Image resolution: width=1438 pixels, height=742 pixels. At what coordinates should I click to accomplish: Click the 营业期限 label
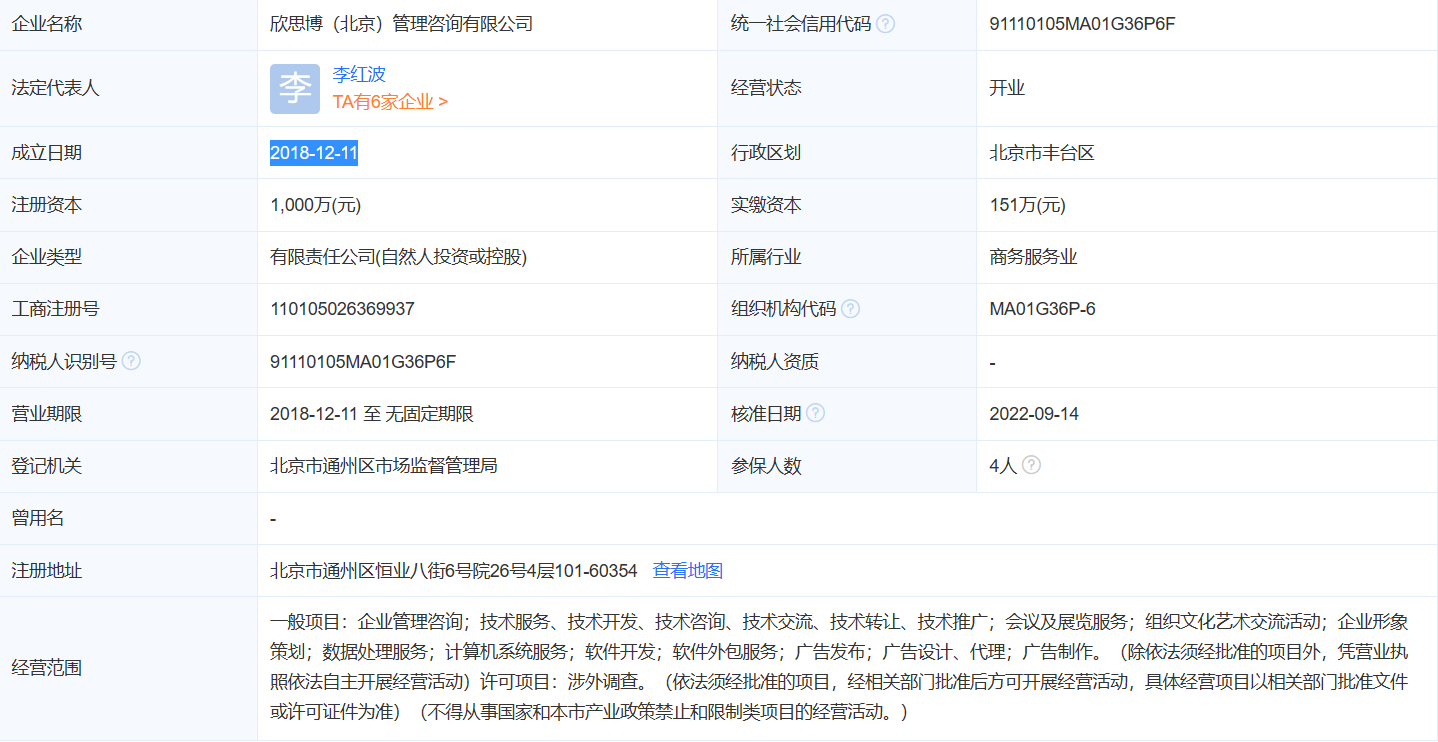click(x=47, y=413)
